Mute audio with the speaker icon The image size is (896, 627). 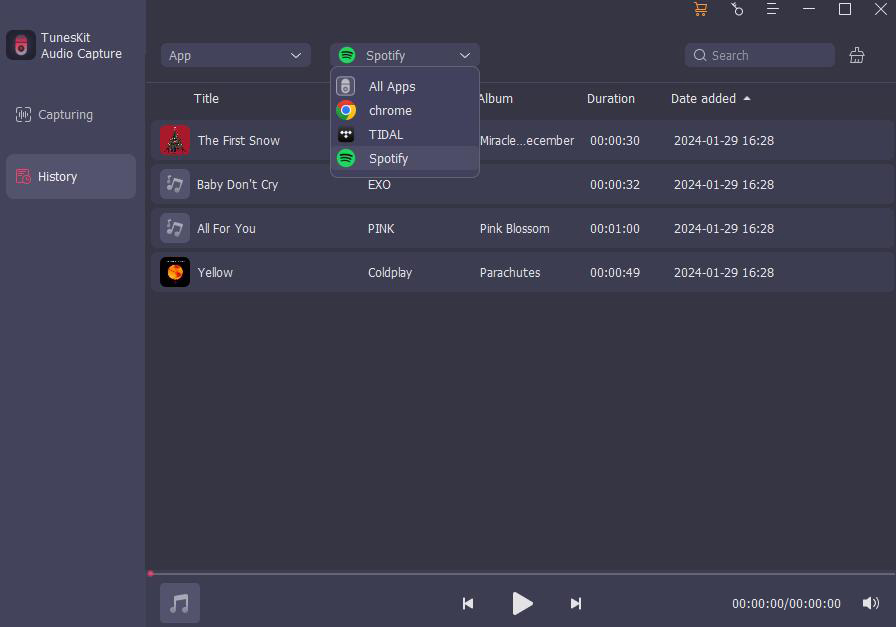[x=871, y=603]
